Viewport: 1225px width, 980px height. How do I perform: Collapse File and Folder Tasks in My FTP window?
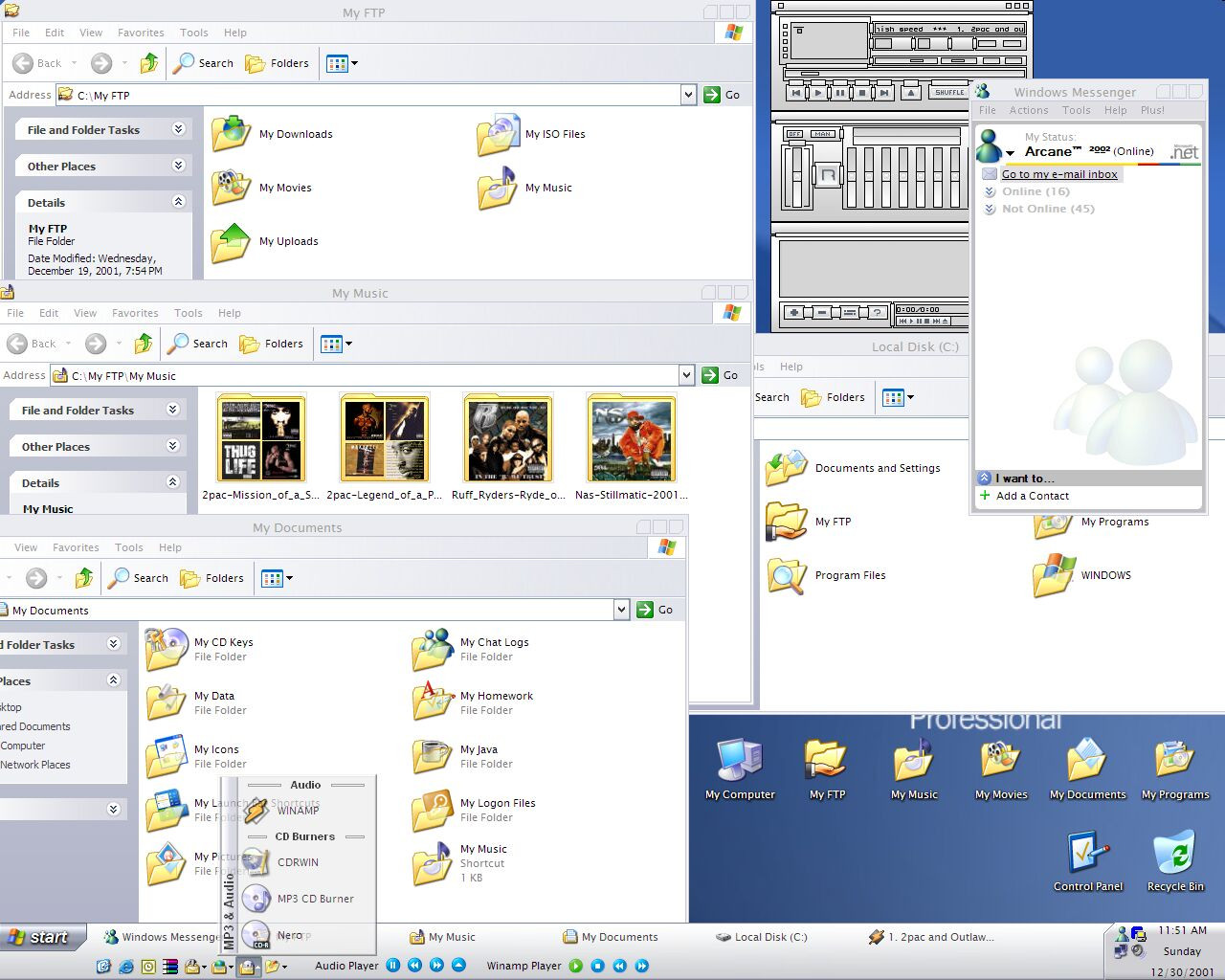[x=178, y=129]
